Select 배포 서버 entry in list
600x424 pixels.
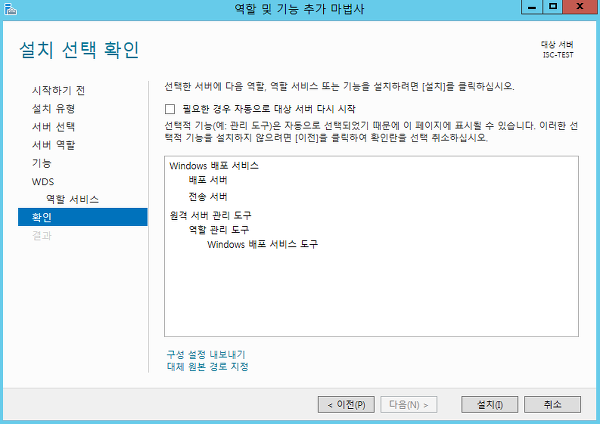pos(208,180)
